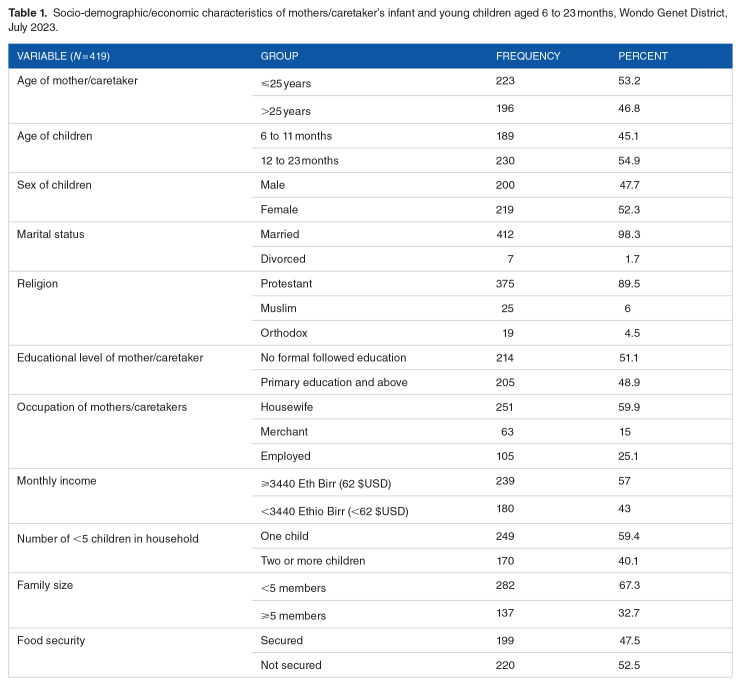Select the '12 to 23 months' group cell
Viewport: 741px width, 686px height.
tap(299, 160)
